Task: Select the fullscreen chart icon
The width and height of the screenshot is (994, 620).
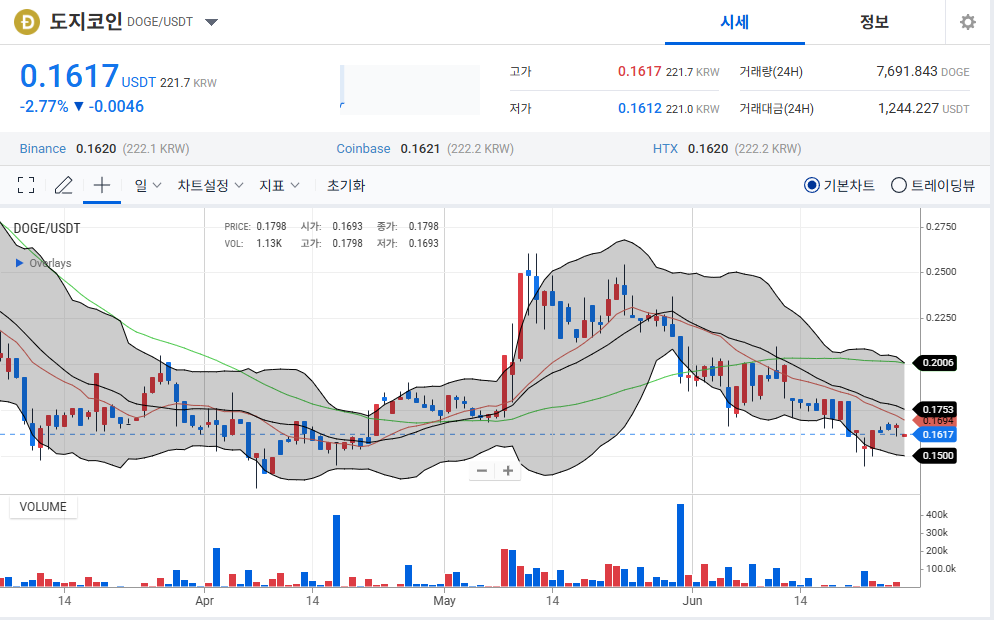Action: (x=25, y=185)
